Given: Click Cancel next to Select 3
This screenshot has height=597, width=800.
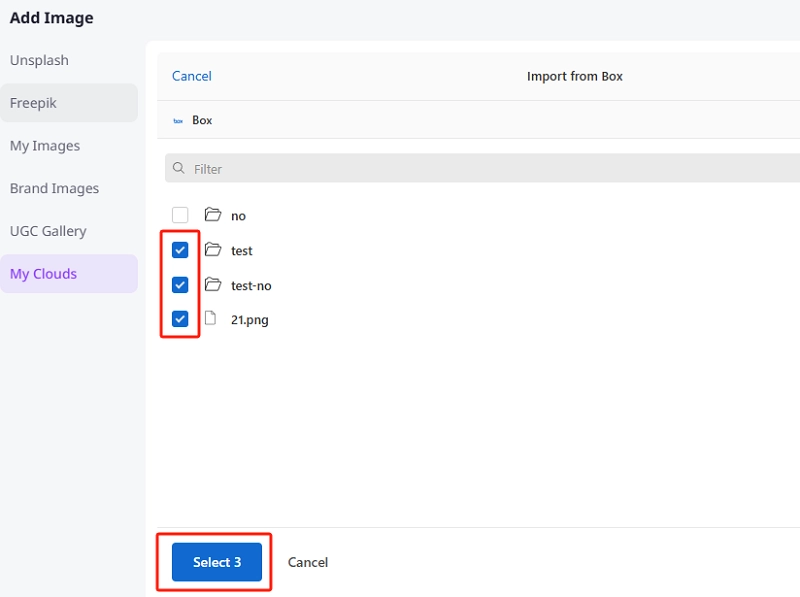Looking at the screenshot, I should 308,562.
